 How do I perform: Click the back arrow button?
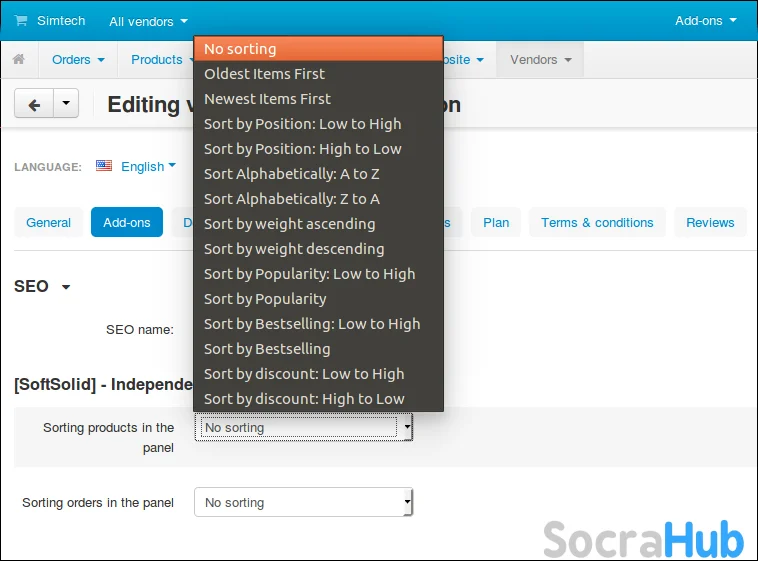pyautogui.click(x=34, y=104)
